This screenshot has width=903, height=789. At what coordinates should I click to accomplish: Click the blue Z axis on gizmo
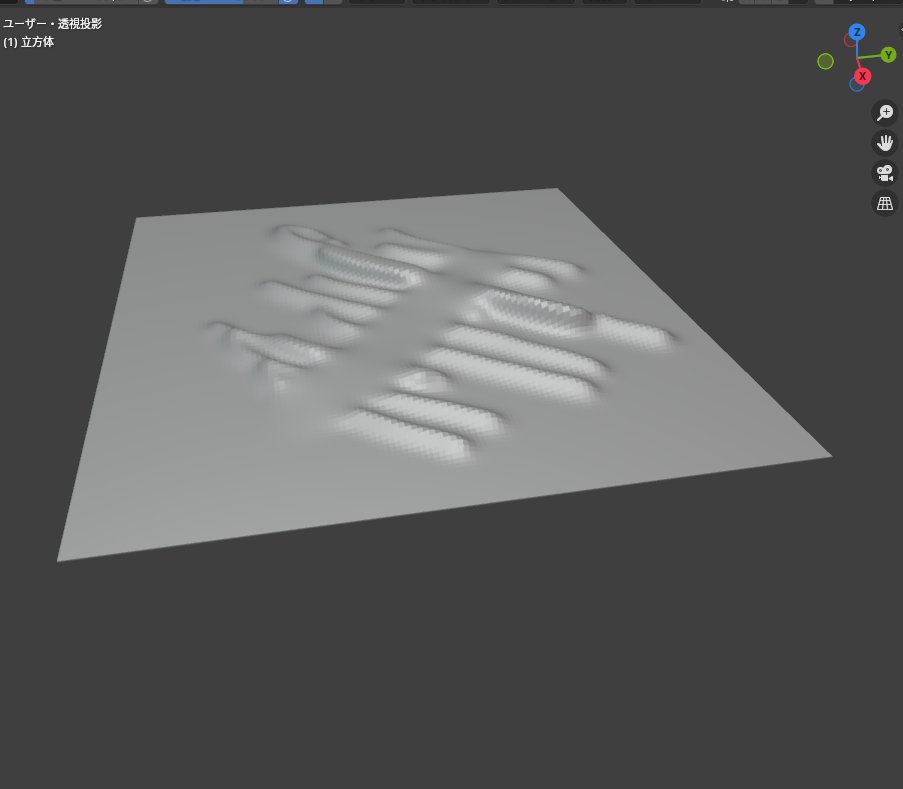click(857, 32)
